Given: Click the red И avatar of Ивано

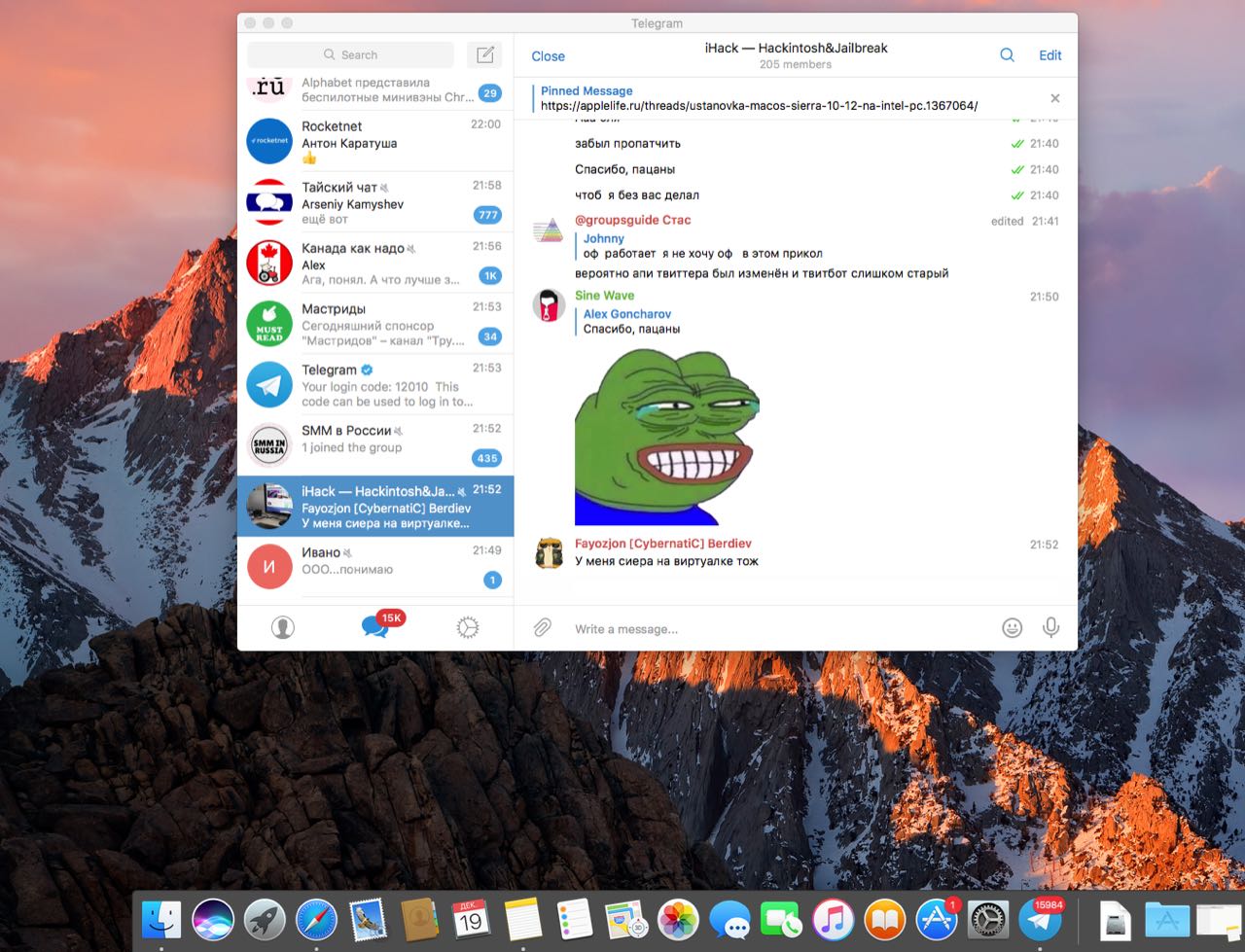Looking at the screenshot, I should (269, 567).
